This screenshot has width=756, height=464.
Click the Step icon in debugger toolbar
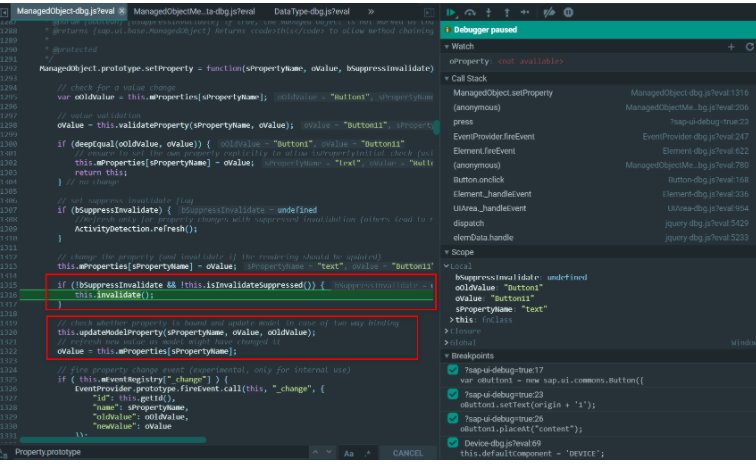click(x=525, y=13)
